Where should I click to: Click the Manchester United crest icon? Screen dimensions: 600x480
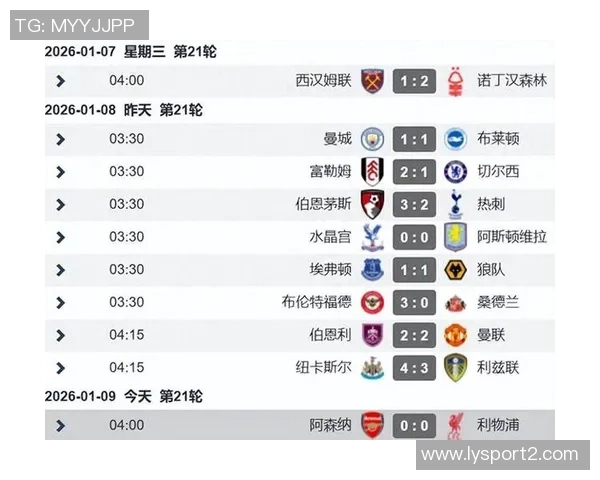[456, 334]
